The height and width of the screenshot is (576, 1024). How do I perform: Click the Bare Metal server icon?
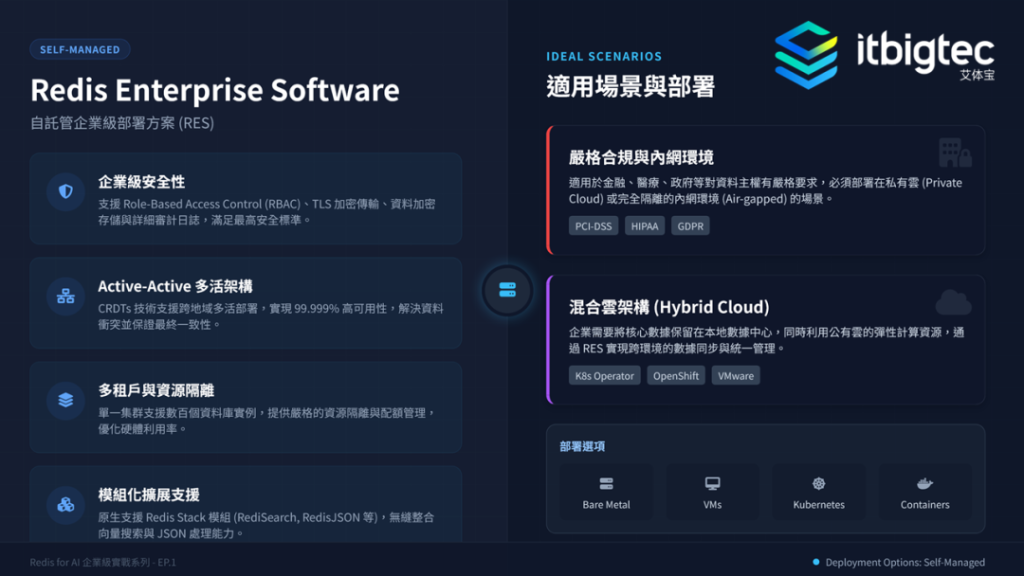point(606,484)
